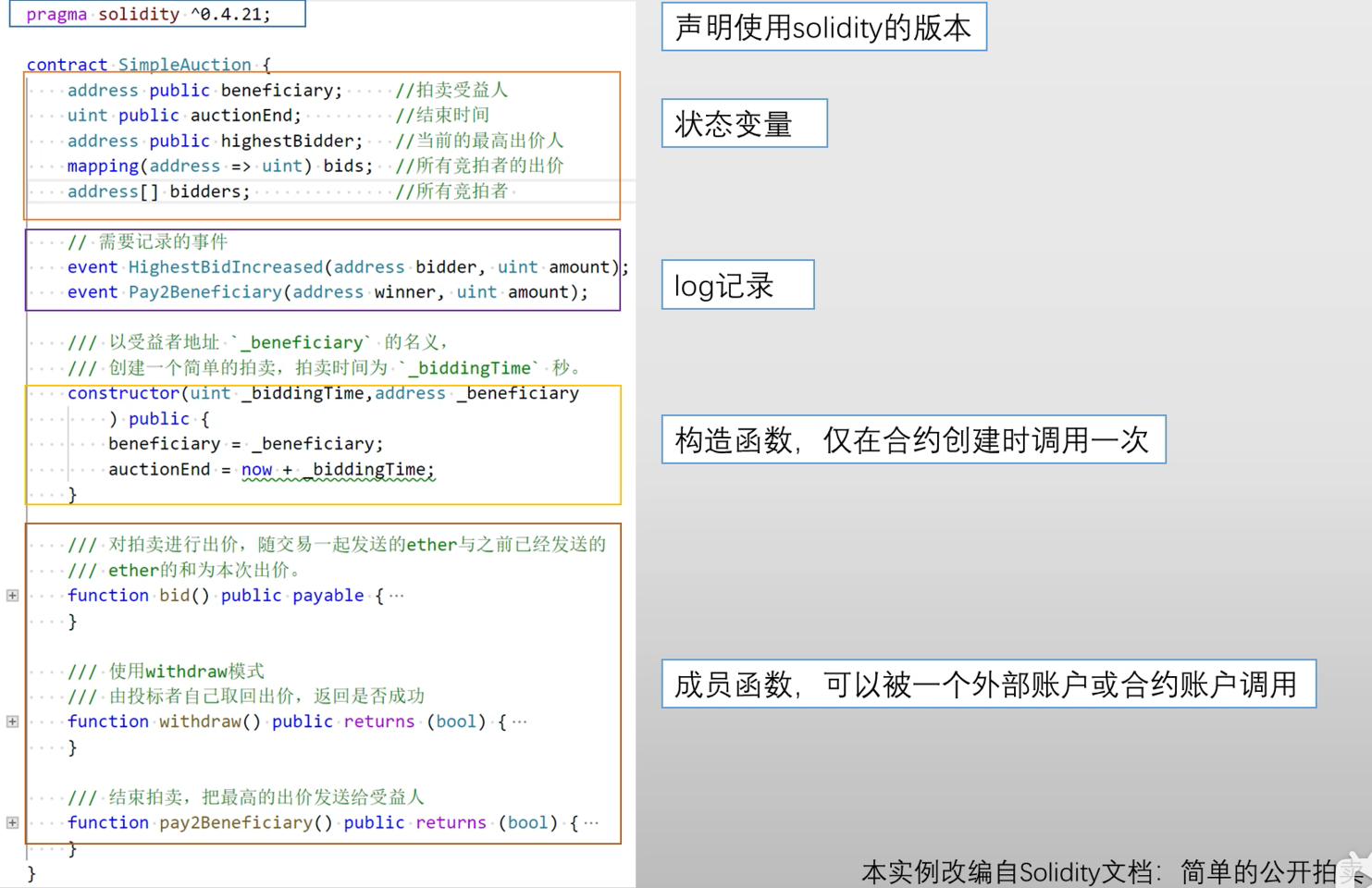Click the '以受益者地址' doc comment line
1372x888 pixels.
click(258, 342)
